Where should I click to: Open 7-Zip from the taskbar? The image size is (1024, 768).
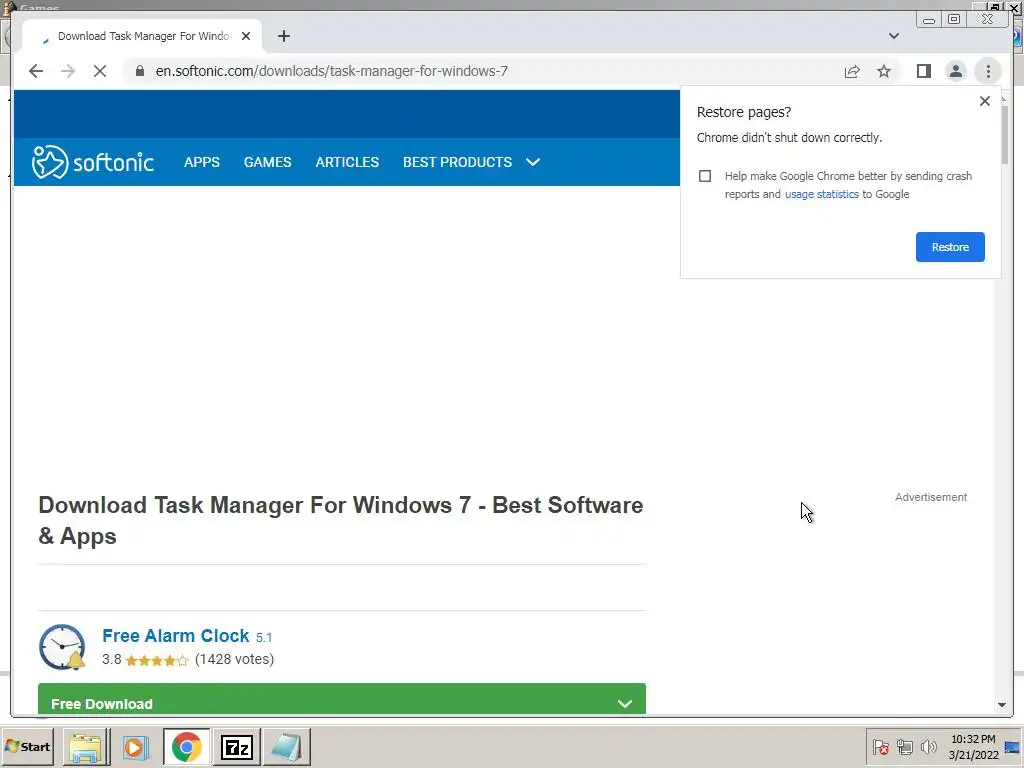click(236, 747)
